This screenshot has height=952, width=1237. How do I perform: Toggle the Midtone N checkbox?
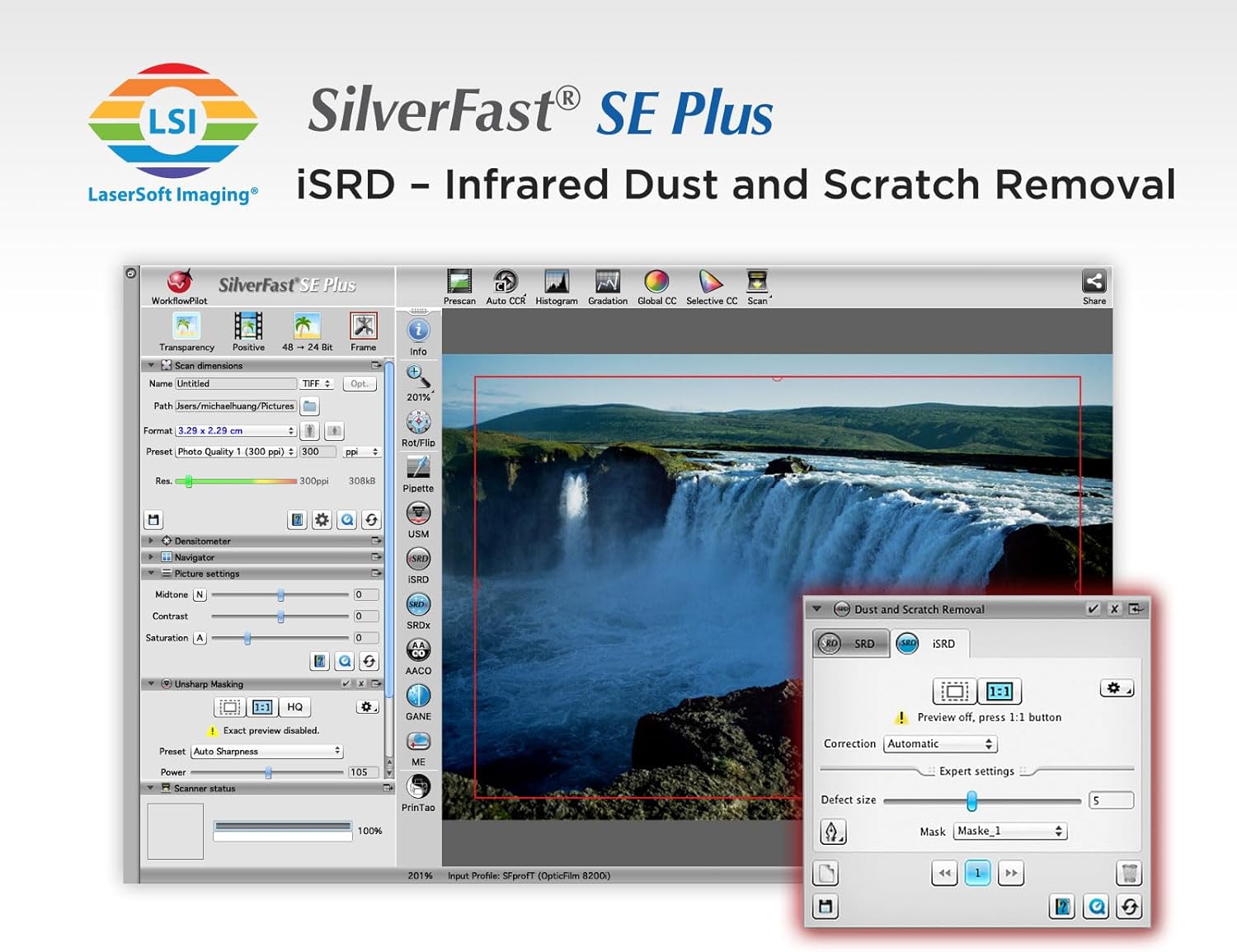click(x=200, y=594)
